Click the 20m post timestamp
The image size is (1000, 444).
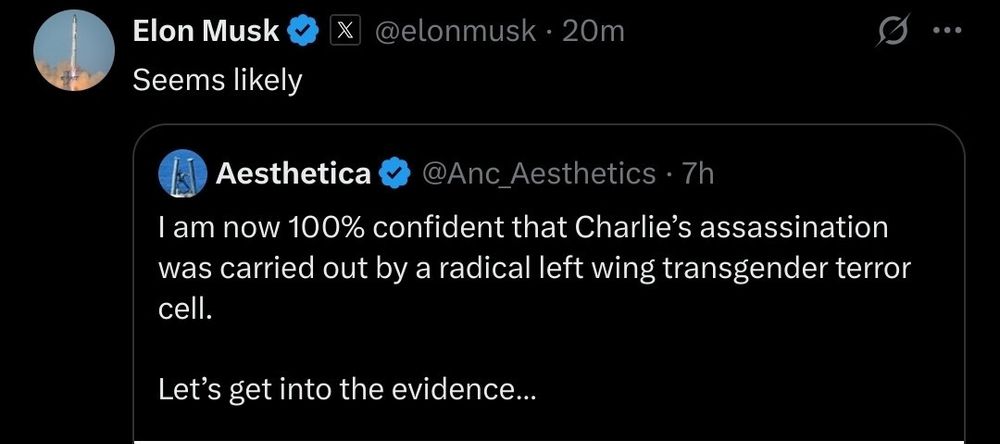click(593, 32)
